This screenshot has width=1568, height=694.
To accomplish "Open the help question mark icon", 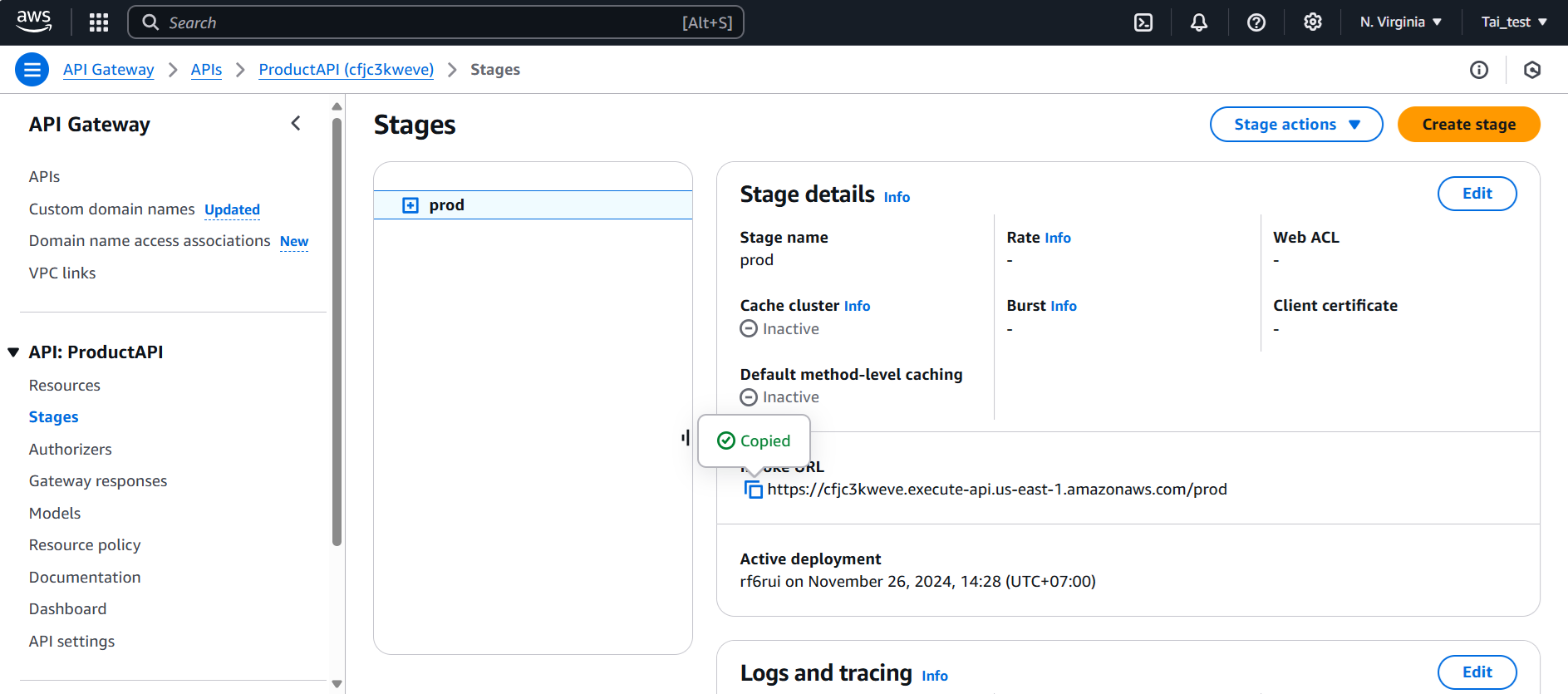I will (x=1256, y=22).
